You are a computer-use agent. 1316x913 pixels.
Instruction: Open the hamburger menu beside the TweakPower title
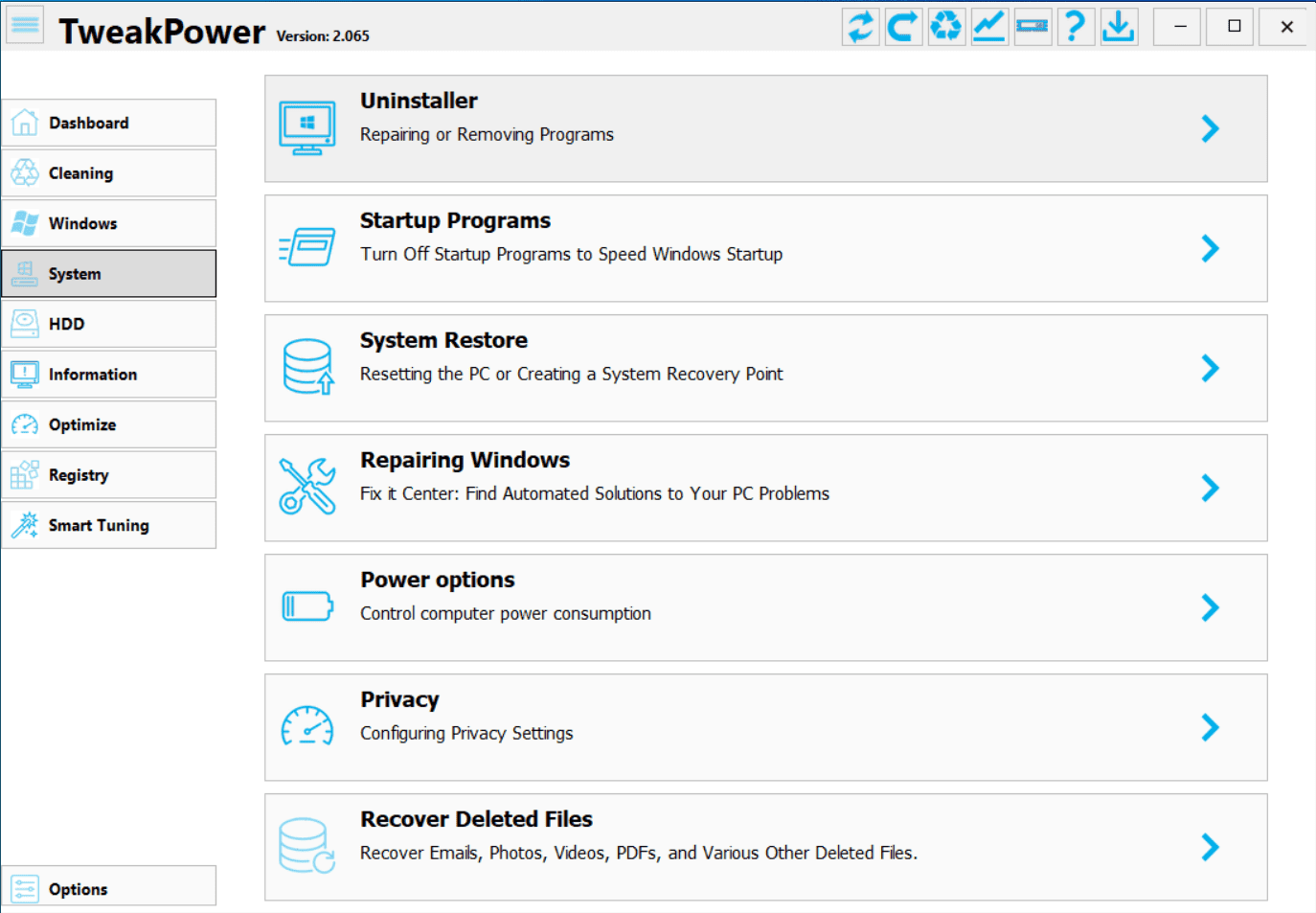[x=26, y=26]
